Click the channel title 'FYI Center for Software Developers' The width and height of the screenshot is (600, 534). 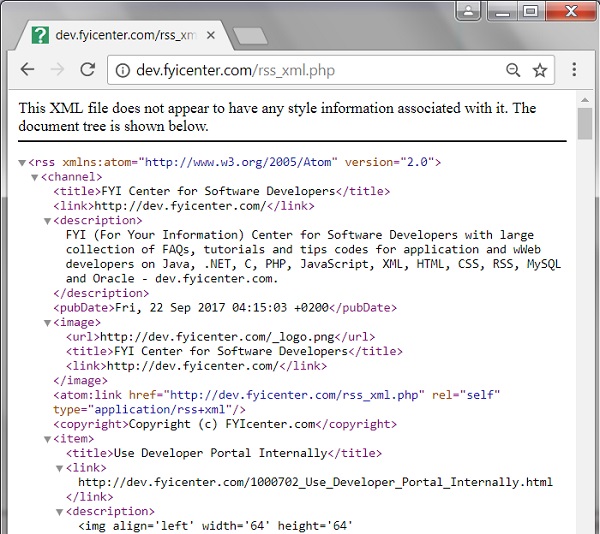click(218, 191)
